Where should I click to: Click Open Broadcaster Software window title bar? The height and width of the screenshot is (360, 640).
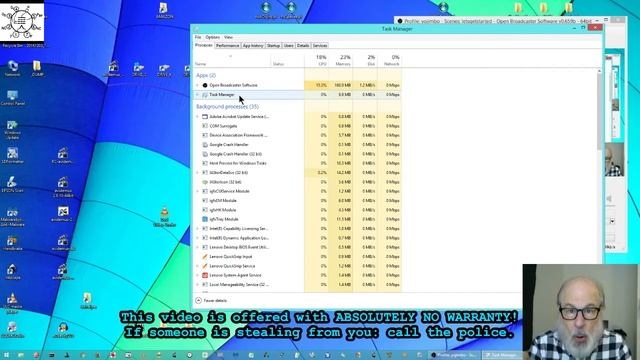click(x=494, y=20)
